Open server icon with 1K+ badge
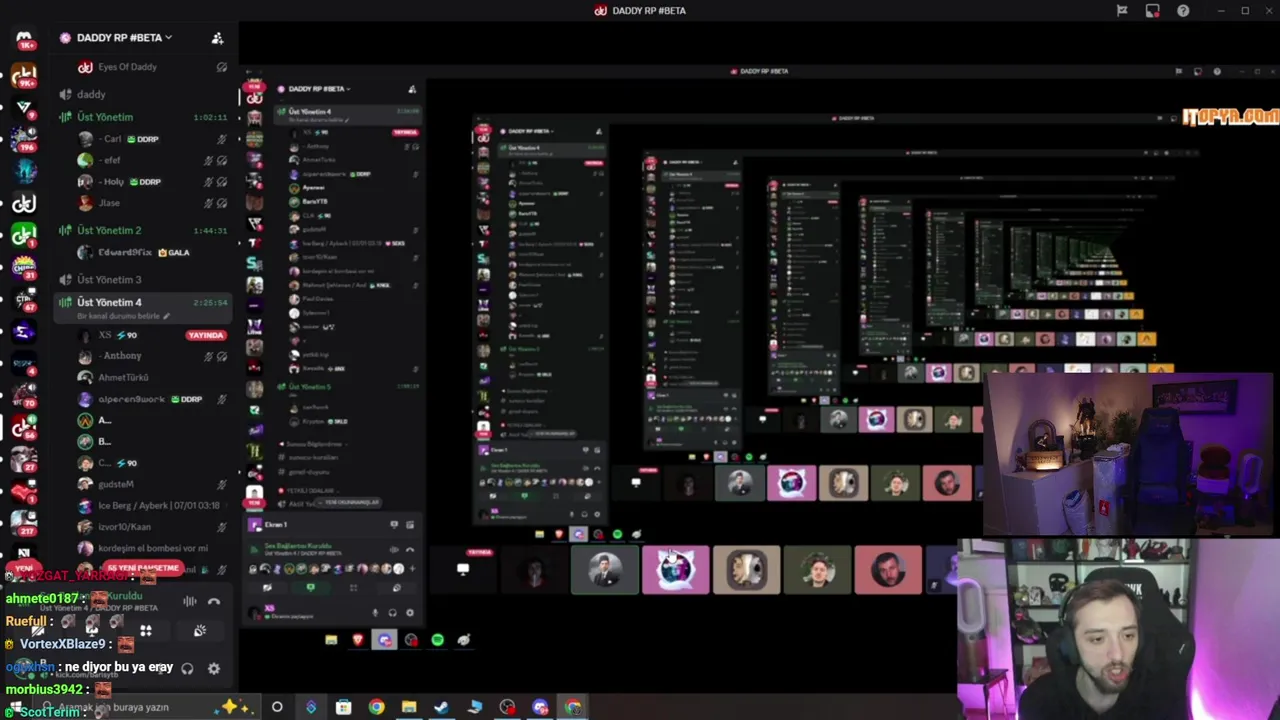 click(24, 41)
